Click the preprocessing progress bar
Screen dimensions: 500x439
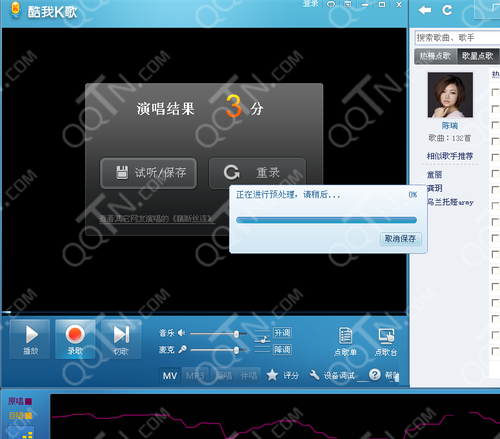(326, 220)
